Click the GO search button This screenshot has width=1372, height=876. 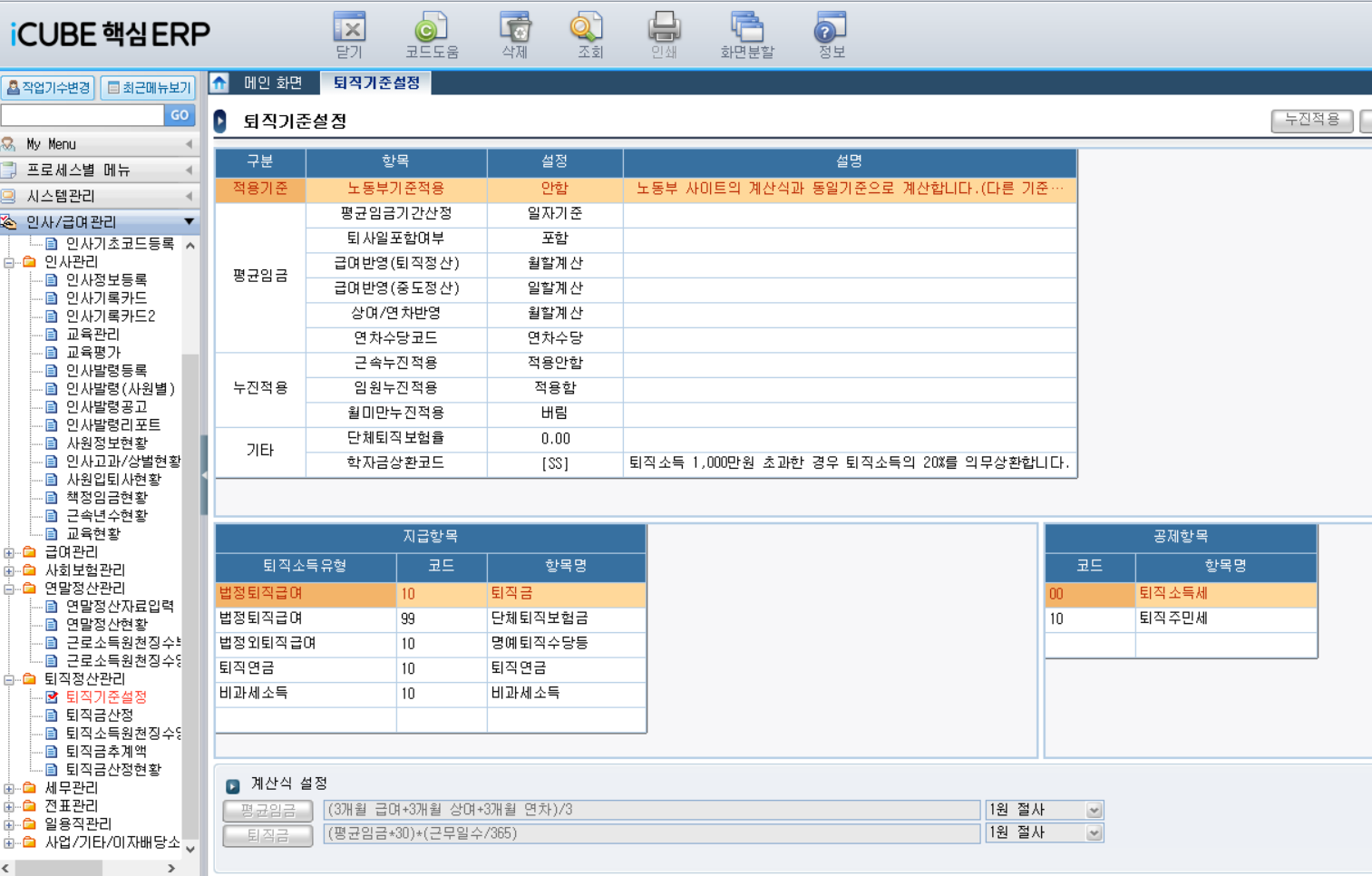tap(179, 115)
